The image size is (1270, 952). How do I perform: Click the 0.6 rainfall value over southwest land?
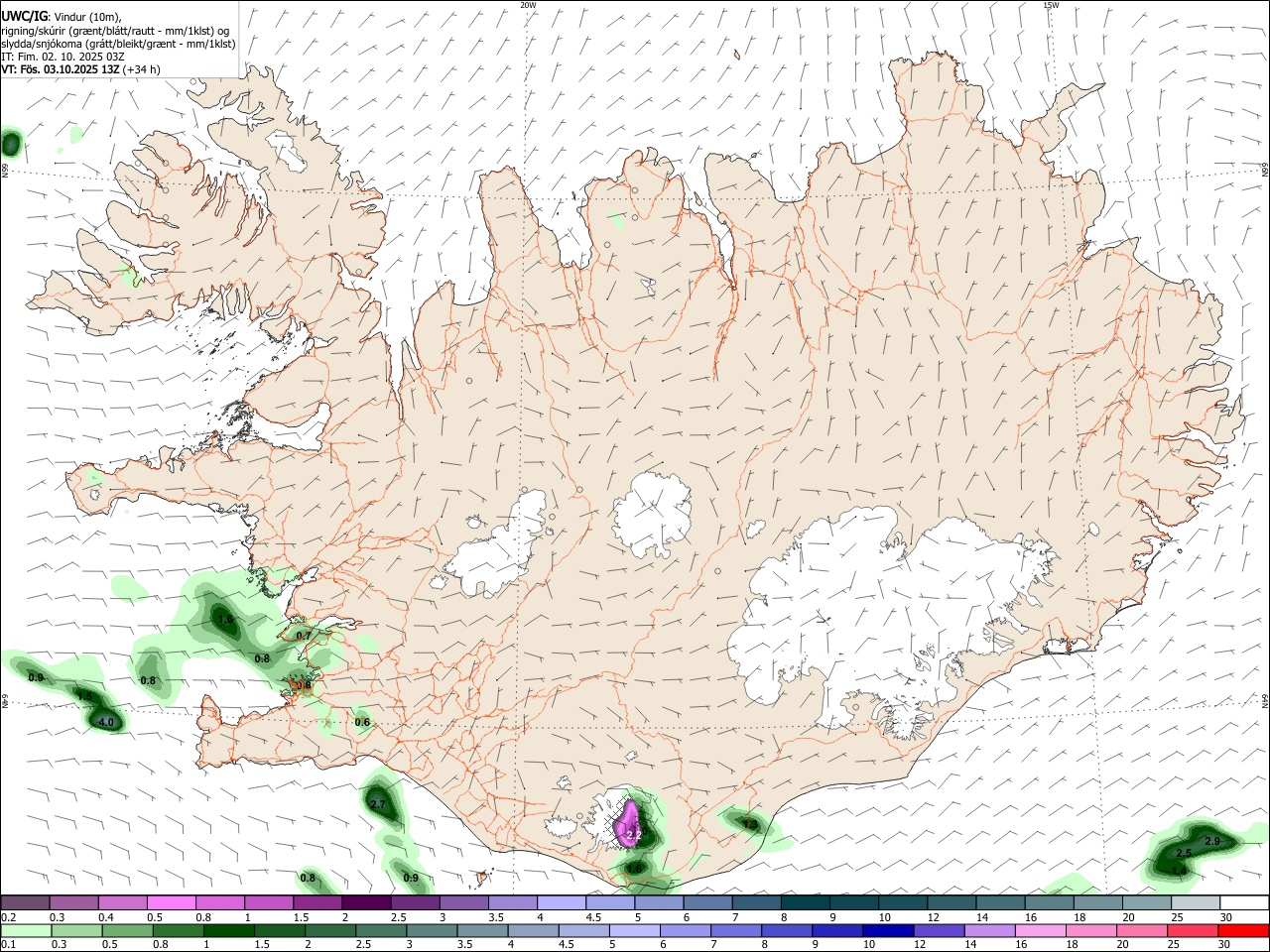click(362, 722)
